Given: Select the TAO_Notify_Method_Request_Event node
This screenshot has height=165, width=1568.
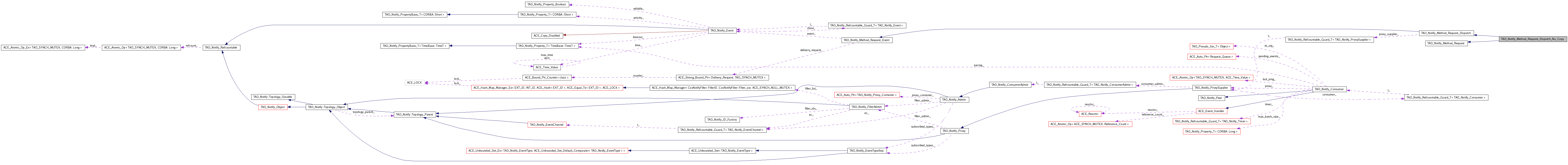Looking at the screenshot, I should [867, 40].
